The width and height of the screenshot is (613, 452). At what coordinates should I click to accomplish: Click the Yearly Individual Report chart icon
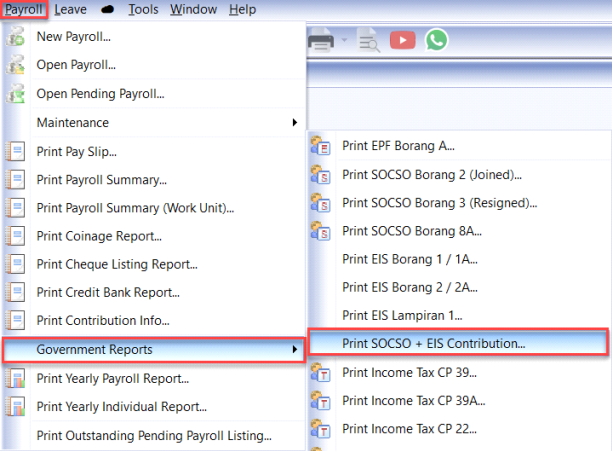[15, 406]
